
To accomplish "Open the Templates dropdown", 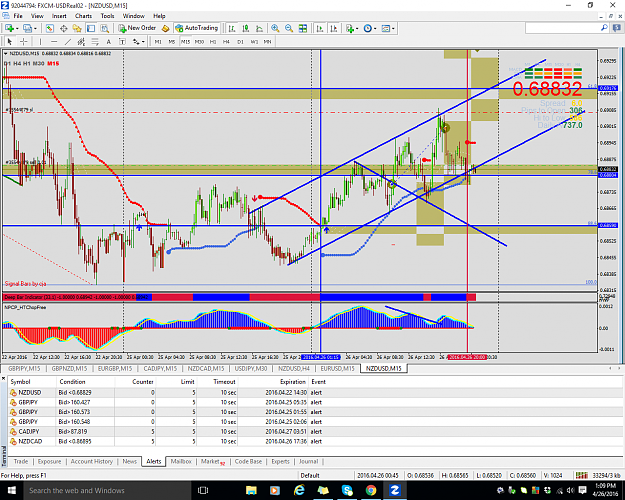I will point(388,28).
